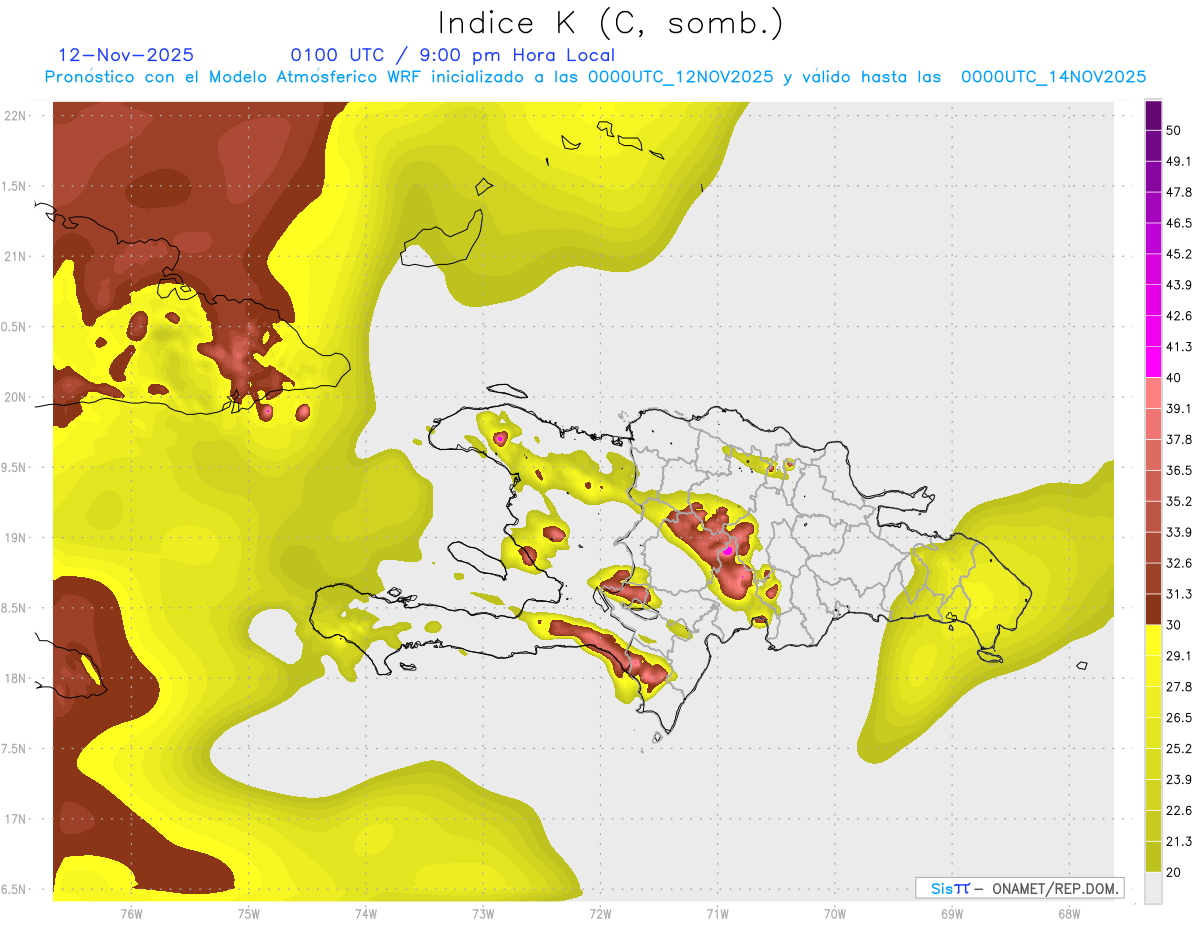This screenshot has width=1200, height=927.
Task: Click the latitude label '1.5N'
Action: (14, 187)
